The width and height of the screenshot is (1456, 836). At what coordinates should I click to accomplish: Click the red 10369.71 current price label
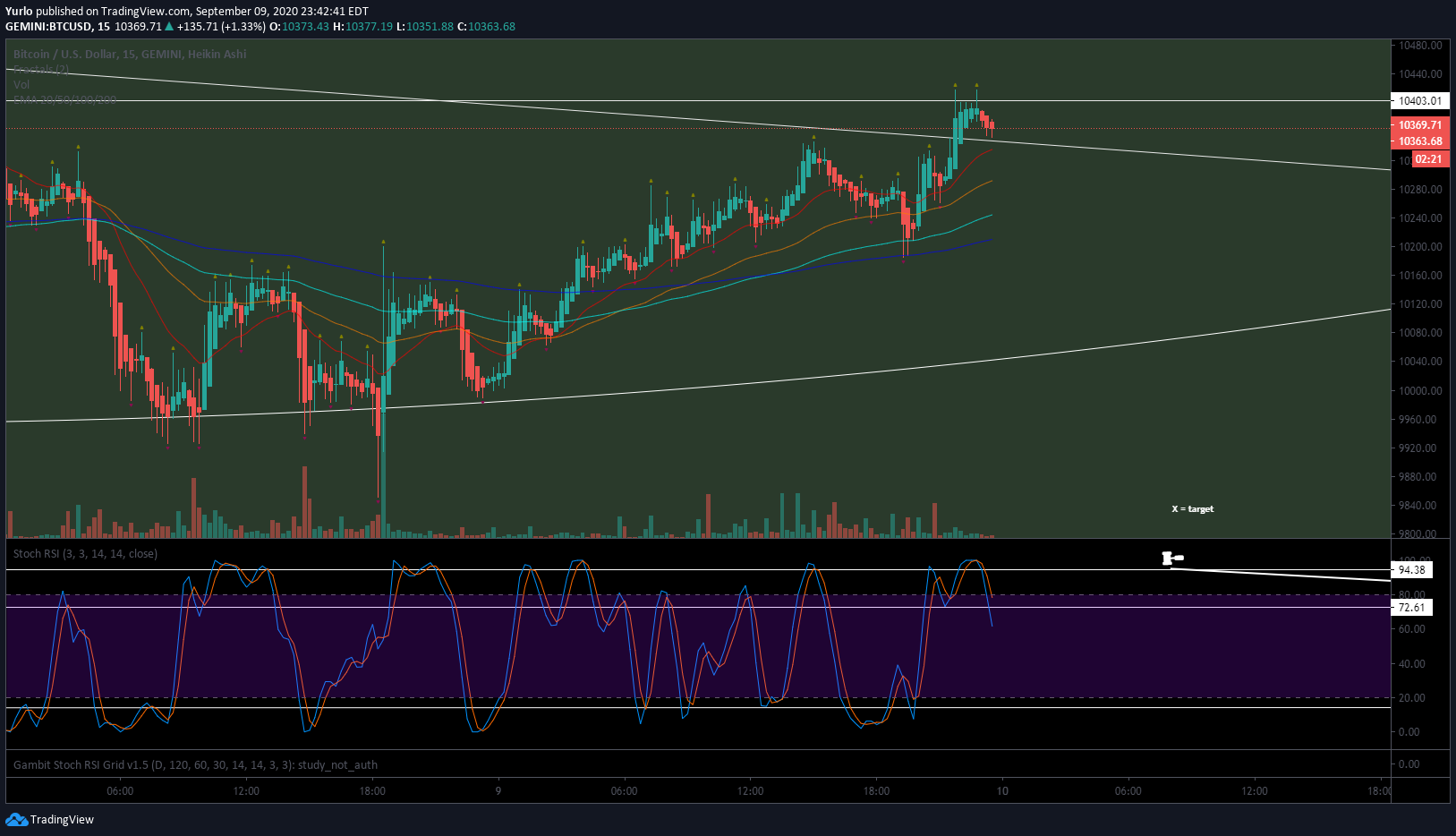pyautogui.click(x=1420, y=125)
